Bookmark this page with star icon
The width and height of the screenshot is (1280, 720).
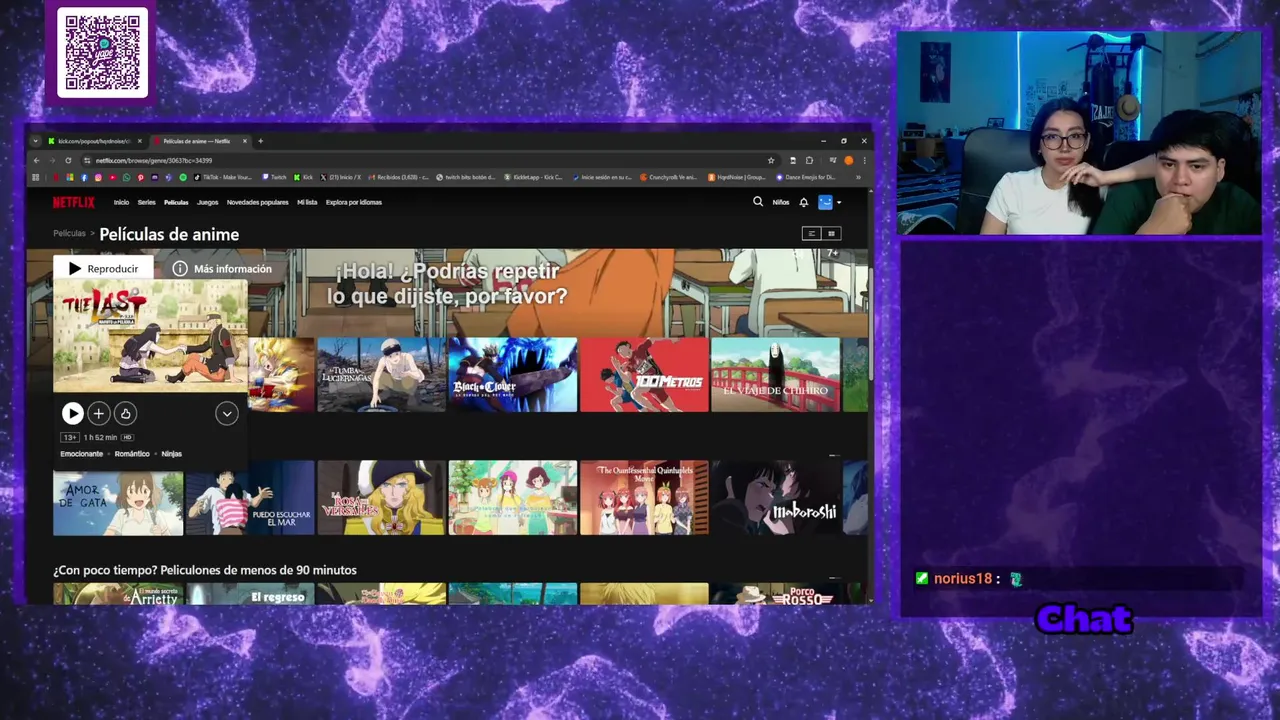771,160
